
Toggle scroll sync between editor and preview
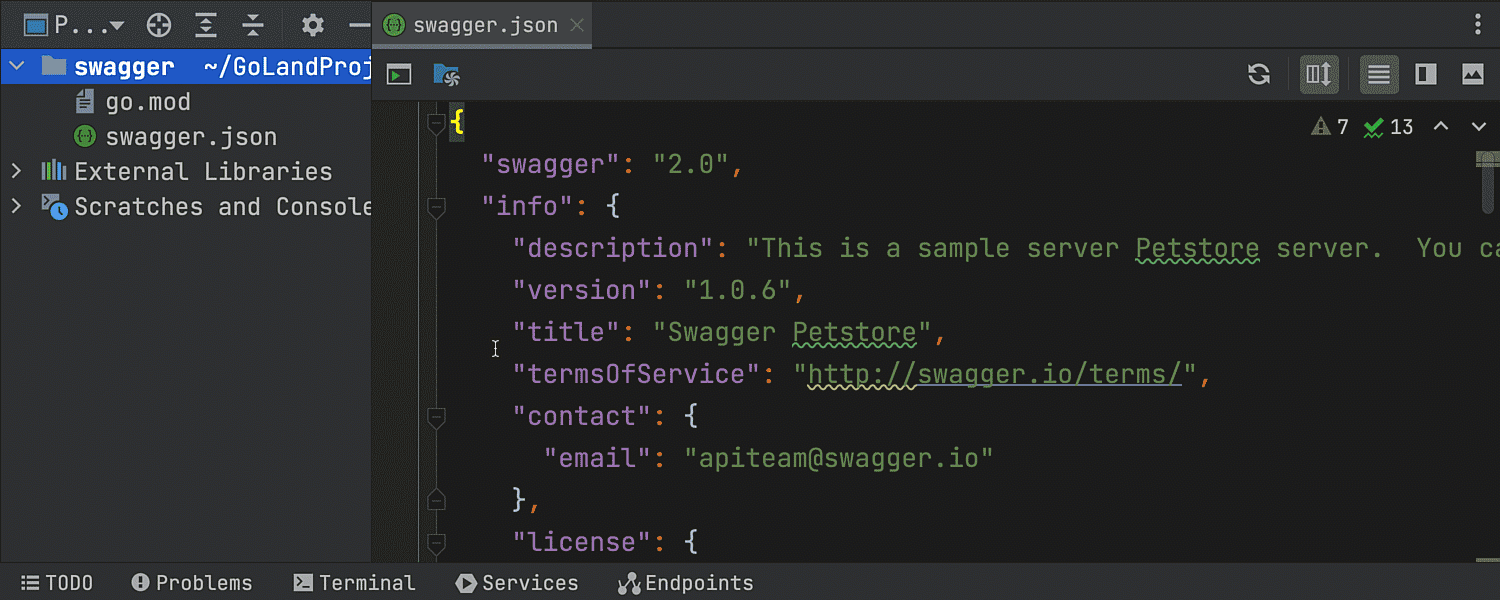pyautogui.click(x=1319, y=74)
